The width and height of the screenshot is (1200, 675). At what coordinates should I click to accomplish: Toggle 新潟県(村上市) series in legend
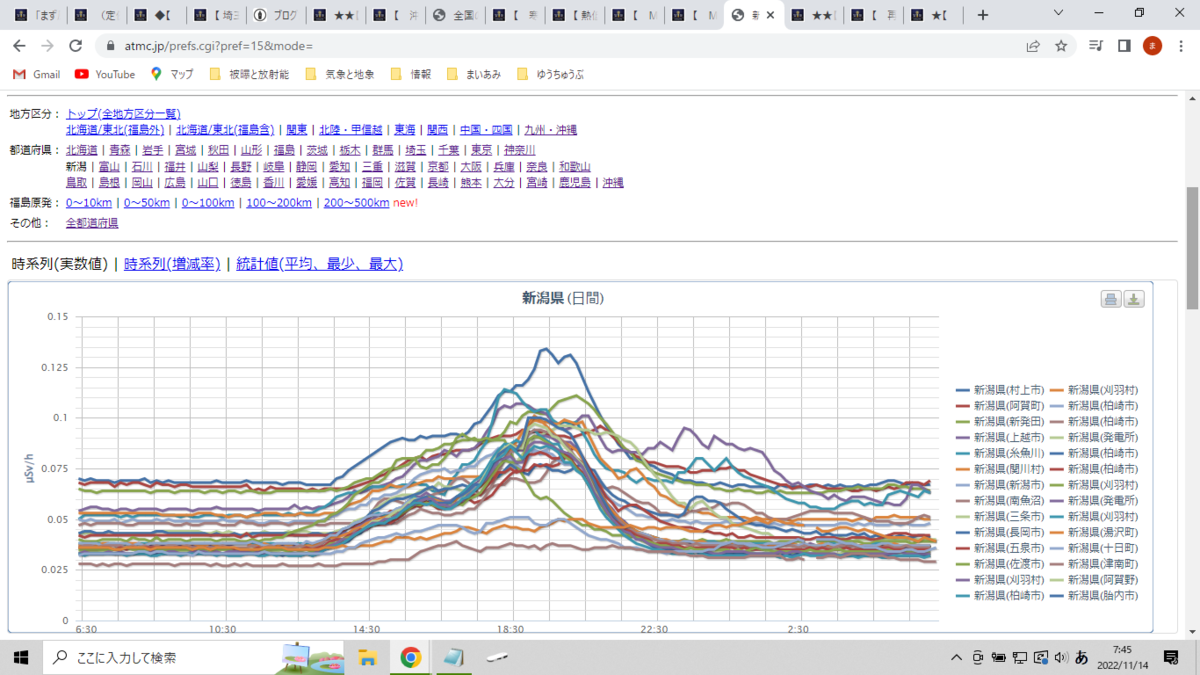pyautogui.click(x=1000, y=389)
